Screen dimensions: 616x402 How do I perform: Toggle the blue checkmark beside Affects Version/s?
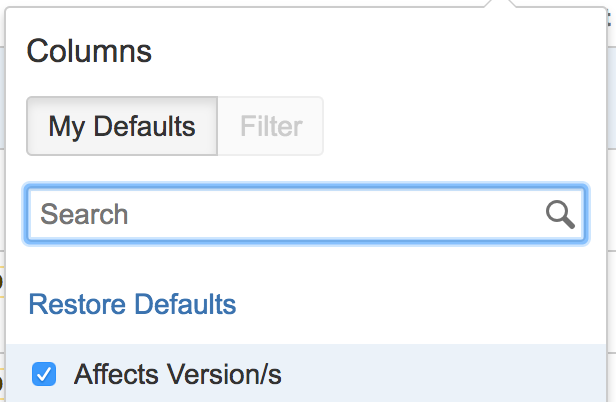(x=44, y=374)
